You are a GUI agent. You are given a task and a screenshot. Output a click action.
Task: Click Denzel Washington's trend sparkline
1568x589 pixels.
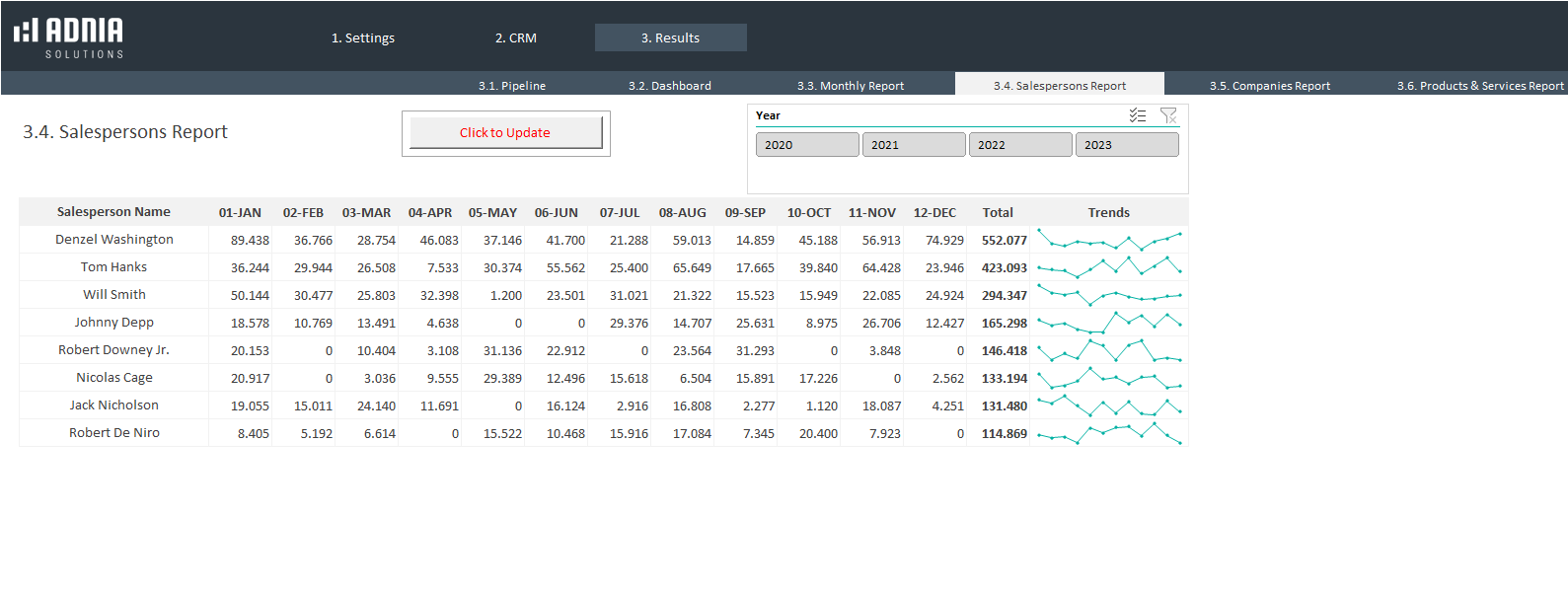pyautogui.click(x=1109, y=240)
